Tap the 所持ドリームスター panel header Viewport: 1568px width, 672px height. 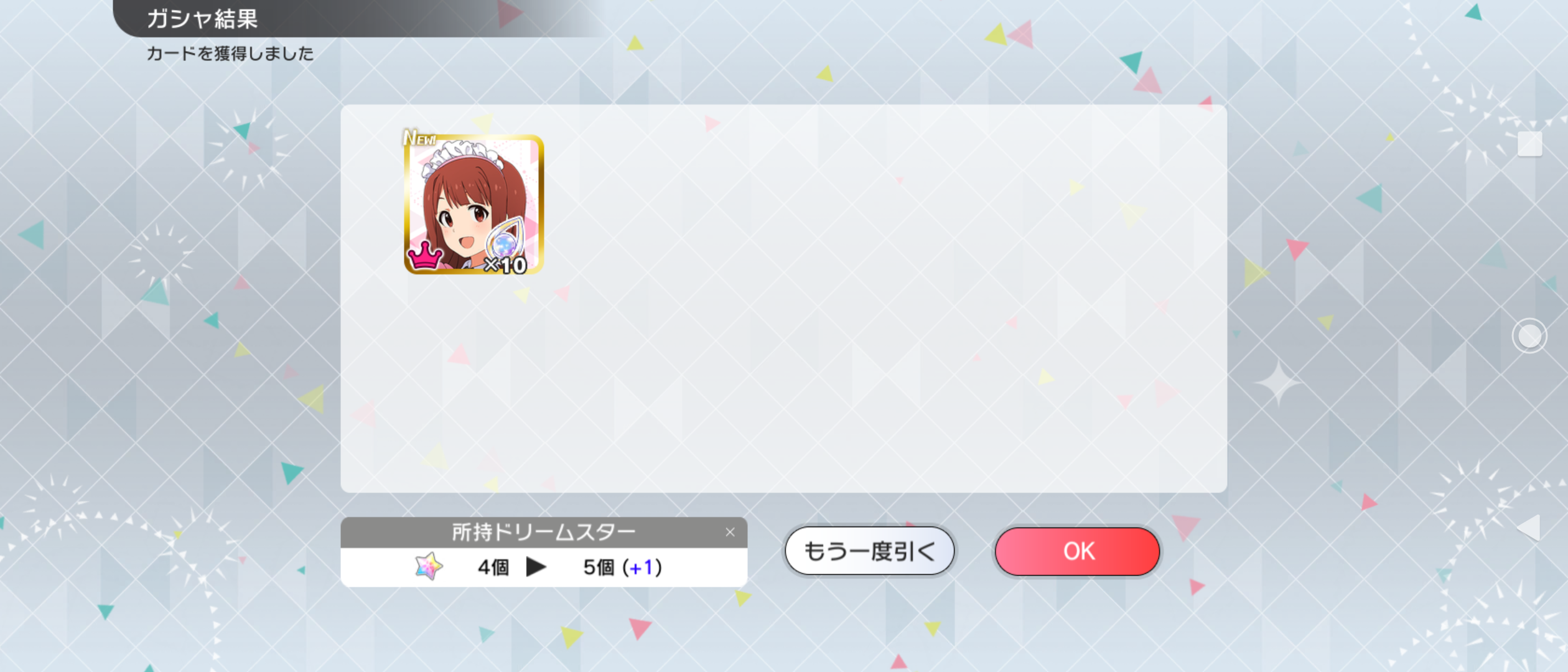pyautogui.click(x=543, y=532)
